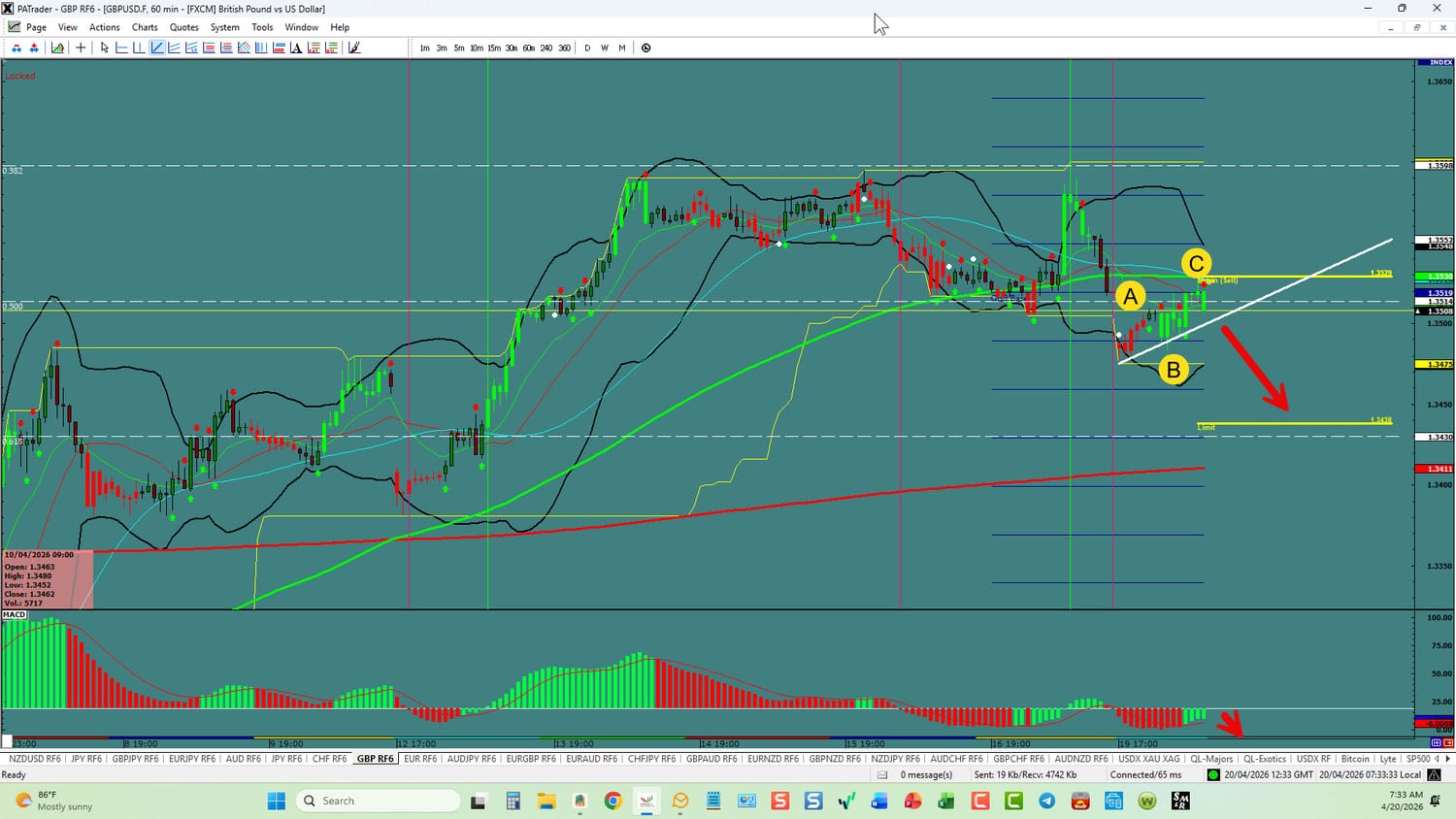Click the clock icon after timeframe buttons

click(646, 48)
